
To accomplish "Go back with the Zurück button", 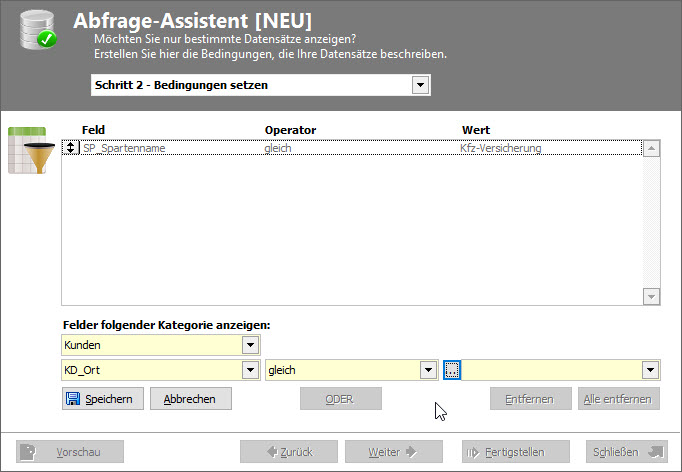I will point(286,452).
